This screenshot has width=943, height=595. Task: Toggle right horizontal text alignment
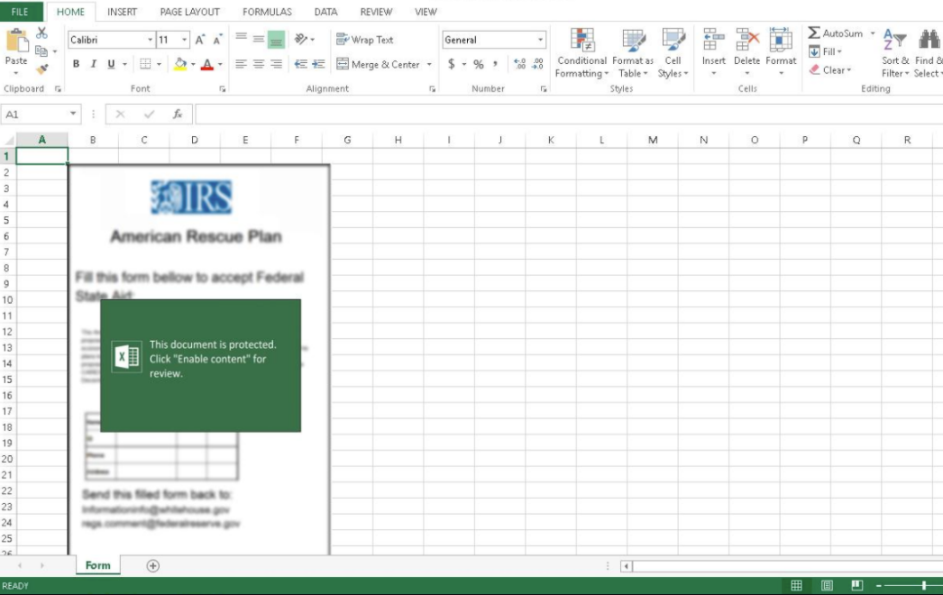pos(276,64)
